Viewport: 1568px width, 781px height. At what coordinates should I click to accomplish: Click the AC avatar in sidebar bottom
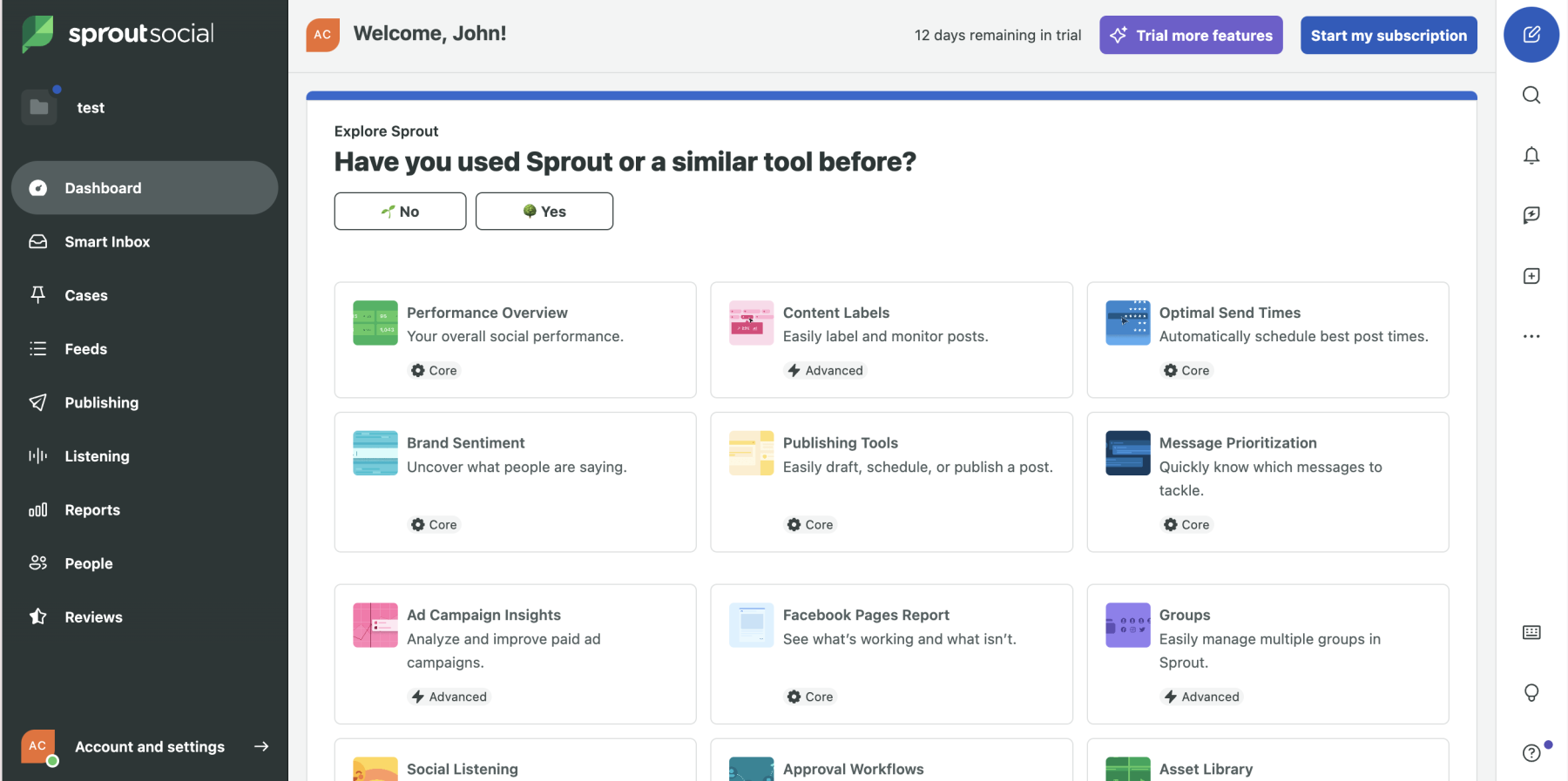click(38, 746)
